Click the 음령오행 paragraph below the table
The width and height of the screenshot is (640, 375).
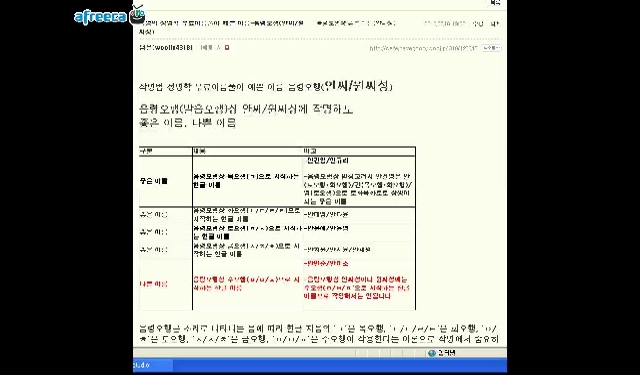pos(319,333)
